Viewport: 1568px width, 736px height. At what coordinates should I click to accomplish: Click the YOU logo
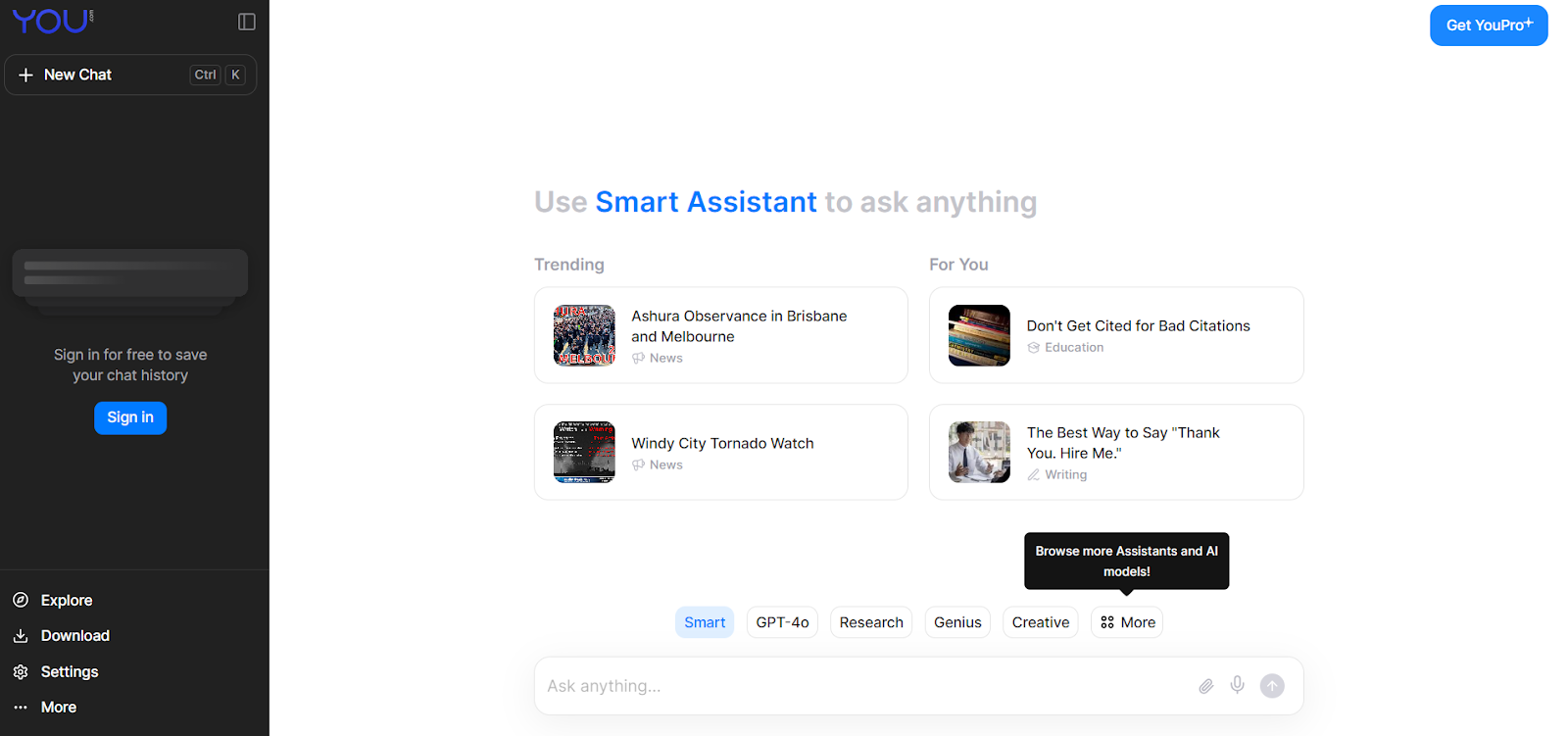pos(53,21)
